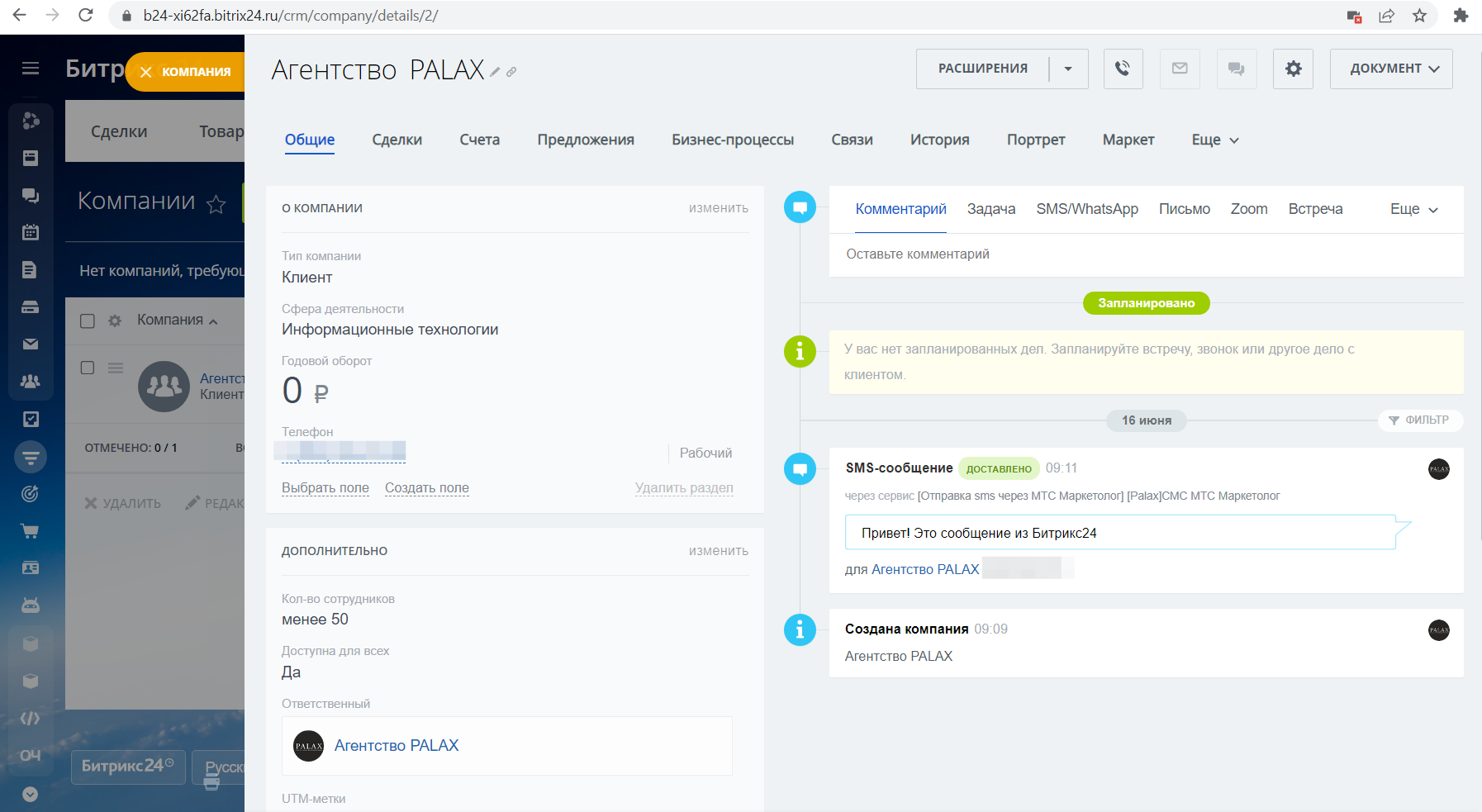Toggle select-all checkbox in list header

(x=88, y=321)
